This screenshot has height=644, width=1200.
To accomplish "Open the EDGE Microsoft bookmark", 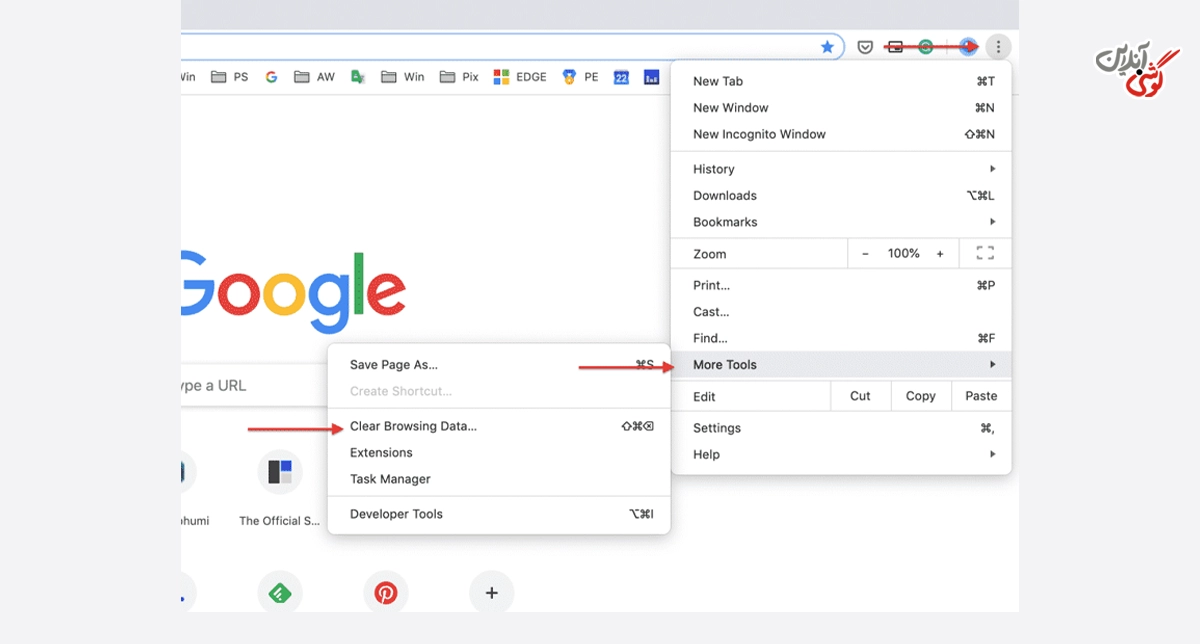I will click(520, 76).
